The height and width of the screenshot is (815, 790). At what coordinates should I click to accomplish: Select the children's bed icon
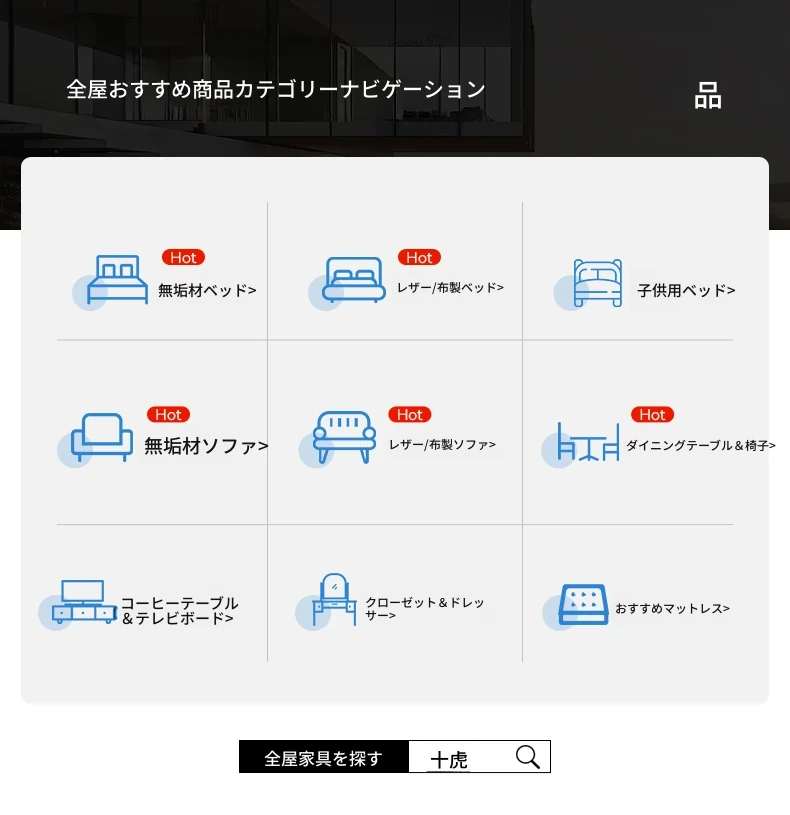(597, 283)
